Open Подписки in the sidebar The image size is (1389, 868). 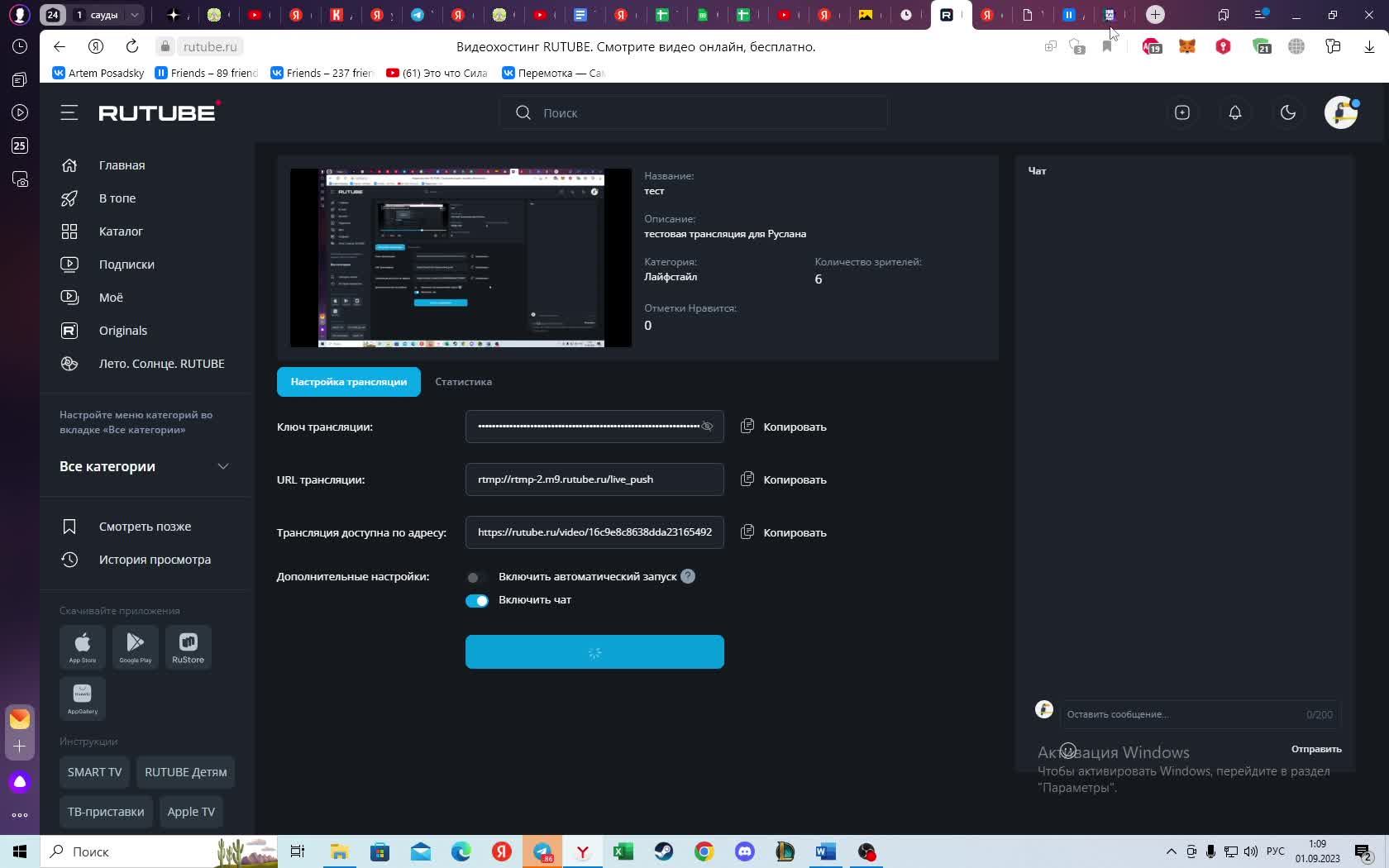point(126,265)
